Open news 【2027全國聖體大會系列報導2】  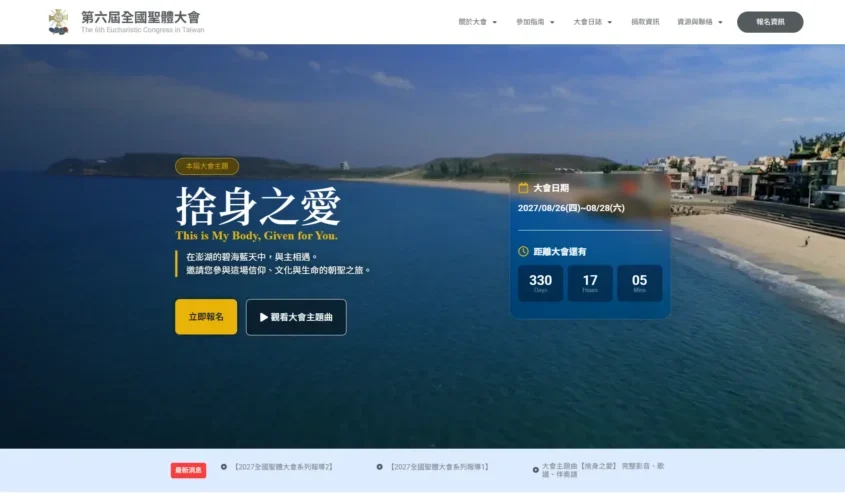click(283, 467)
